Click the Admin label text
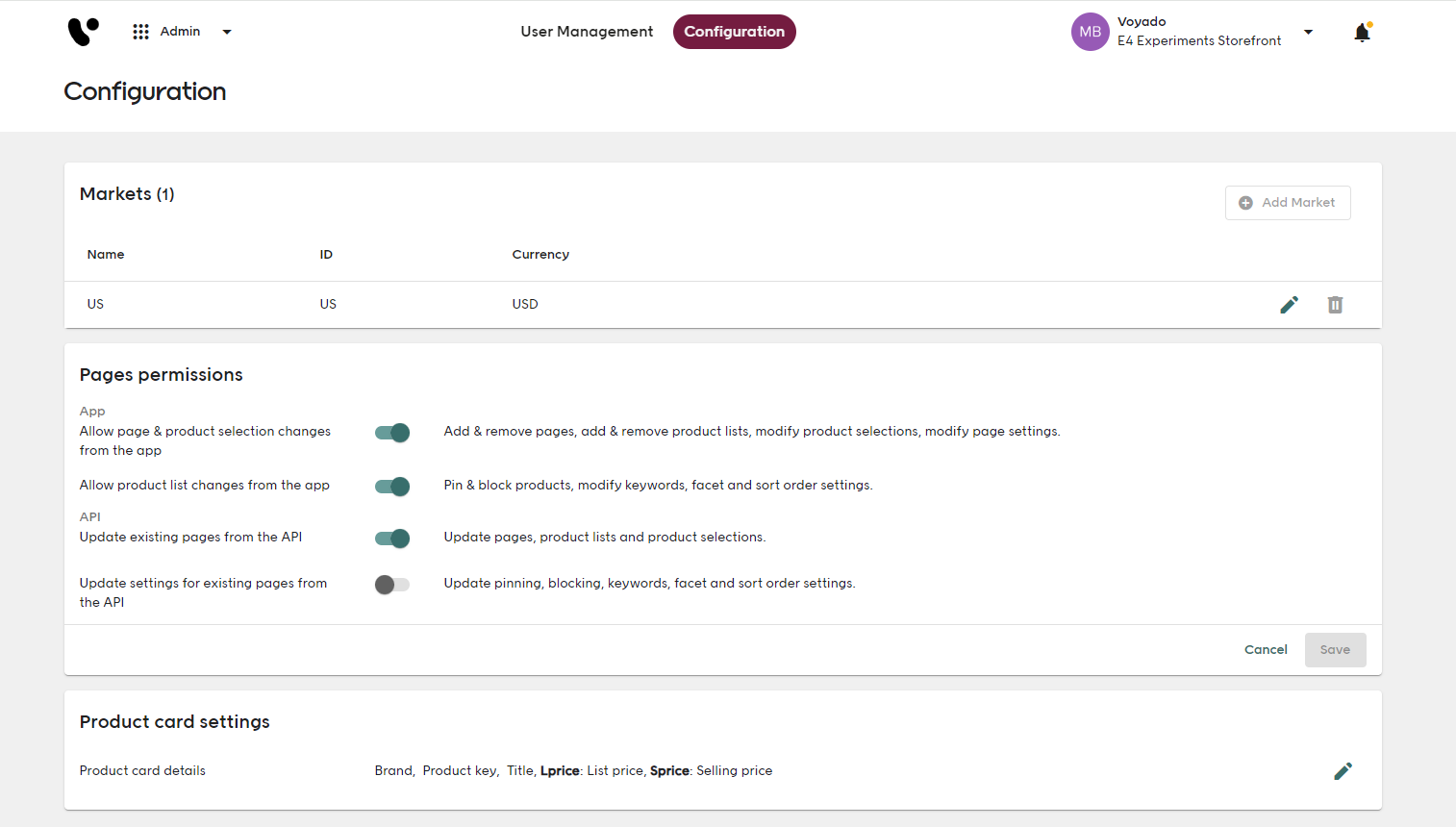The height and width of the screenshot is (827, 1456). (x=180, y=32)
